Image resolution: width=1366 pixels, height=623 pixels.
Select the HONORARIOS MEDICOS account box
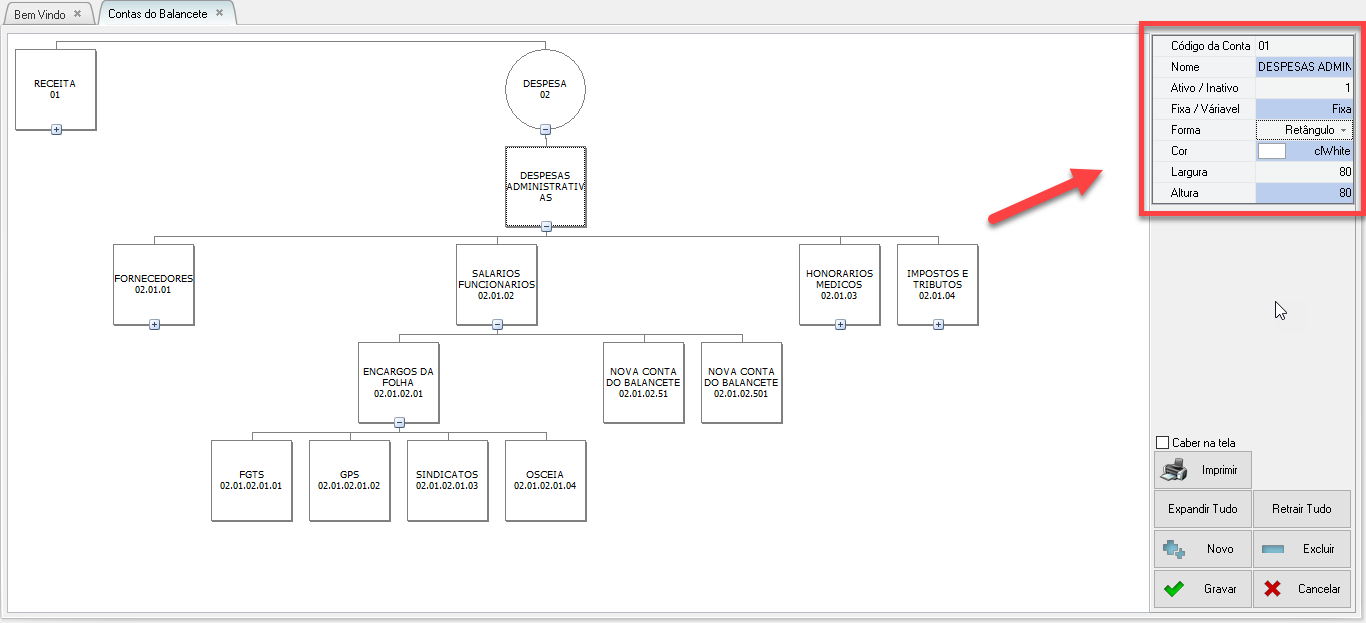point(839,283)
